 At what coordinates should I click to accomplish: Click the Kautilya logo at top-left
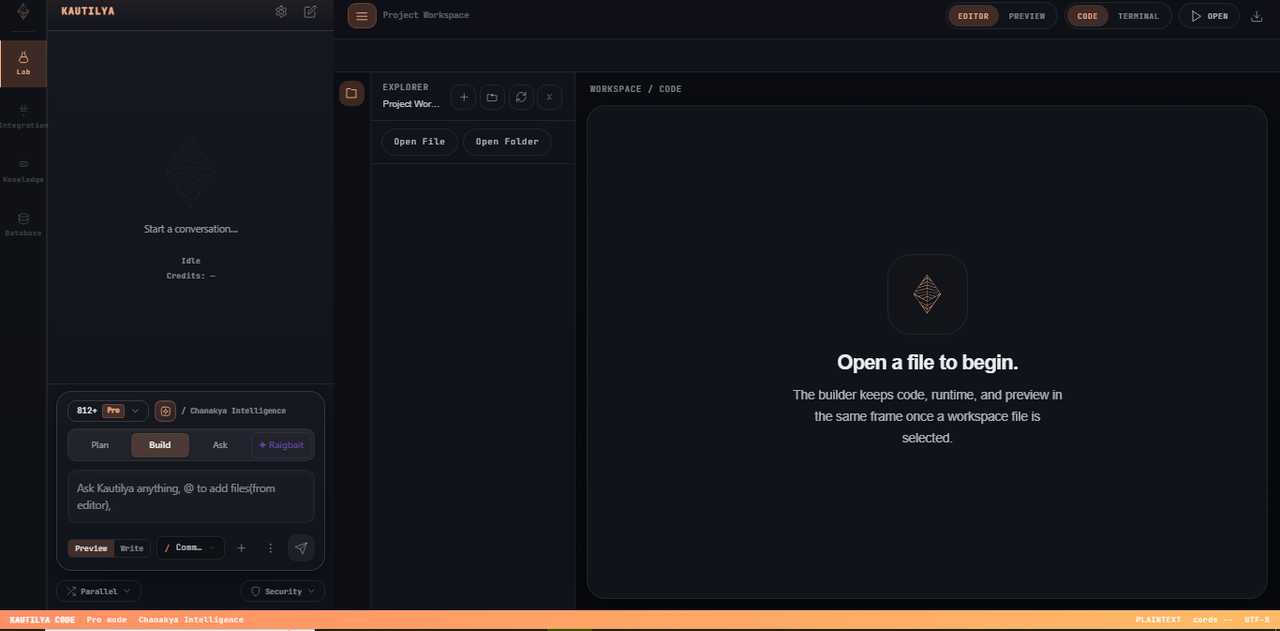(23, 12)
